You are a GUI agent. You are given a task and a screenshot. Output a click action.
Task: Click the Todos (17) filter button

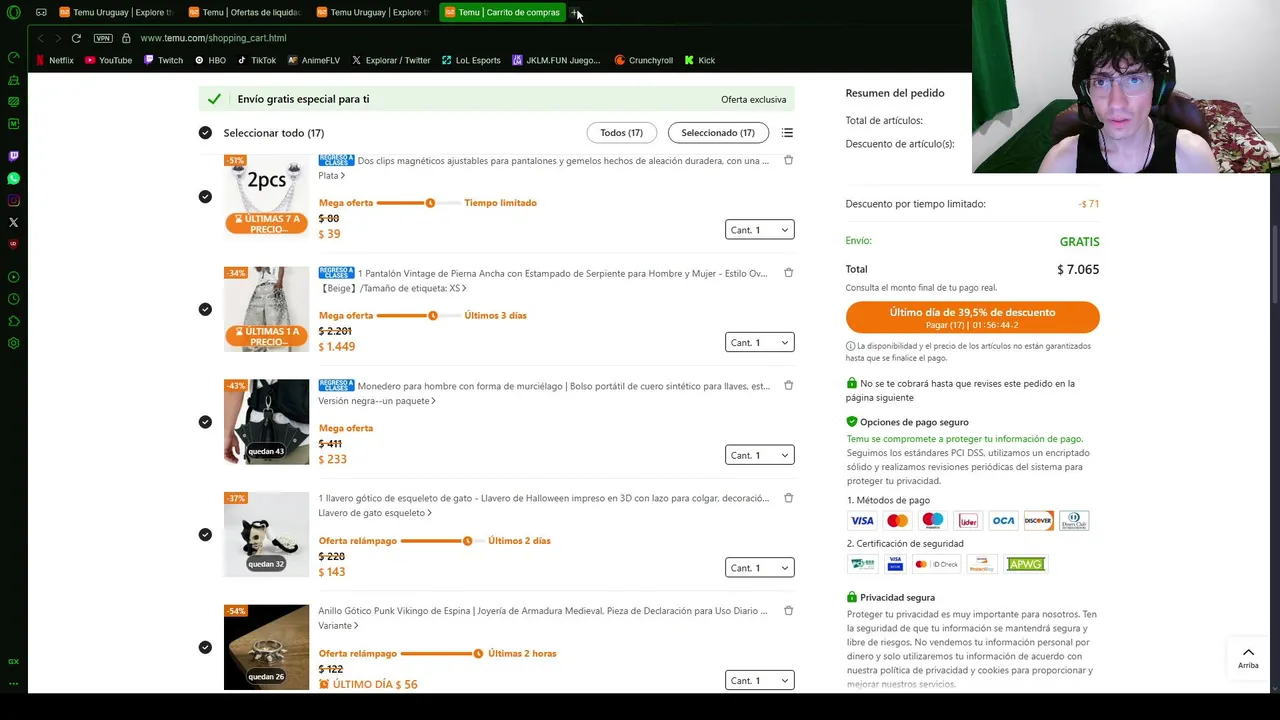tap(621, 133)
